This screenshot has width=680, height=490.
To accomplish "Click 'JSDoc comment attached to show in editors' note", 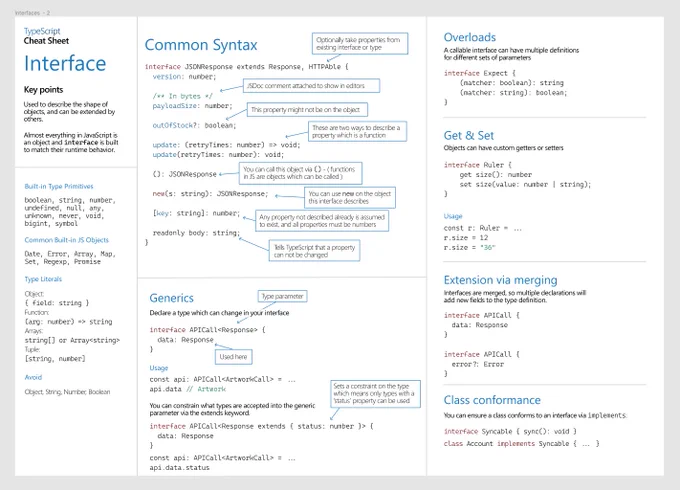I will coord(311,85).
